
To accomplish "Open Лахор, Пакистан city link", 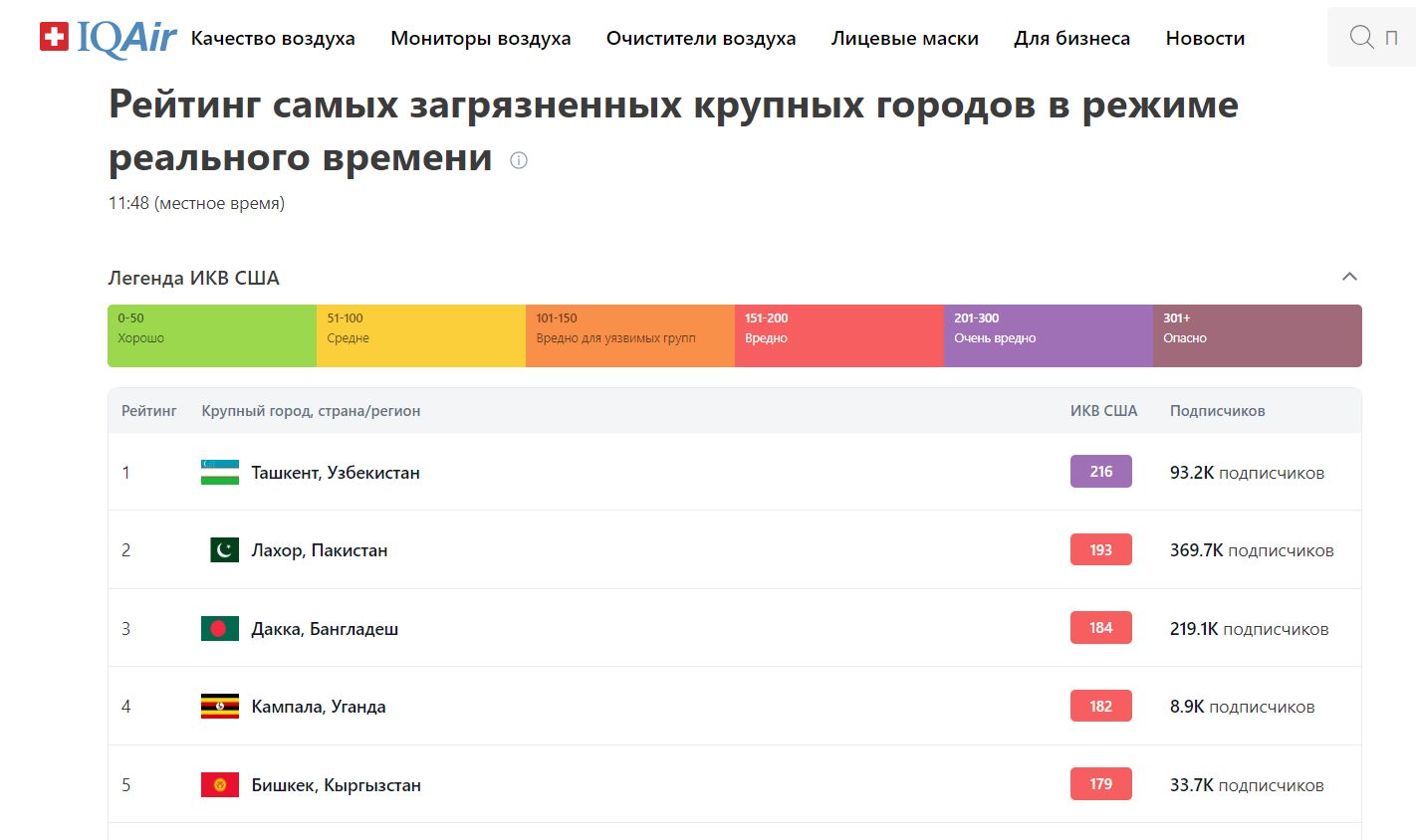I will point(320,550).
